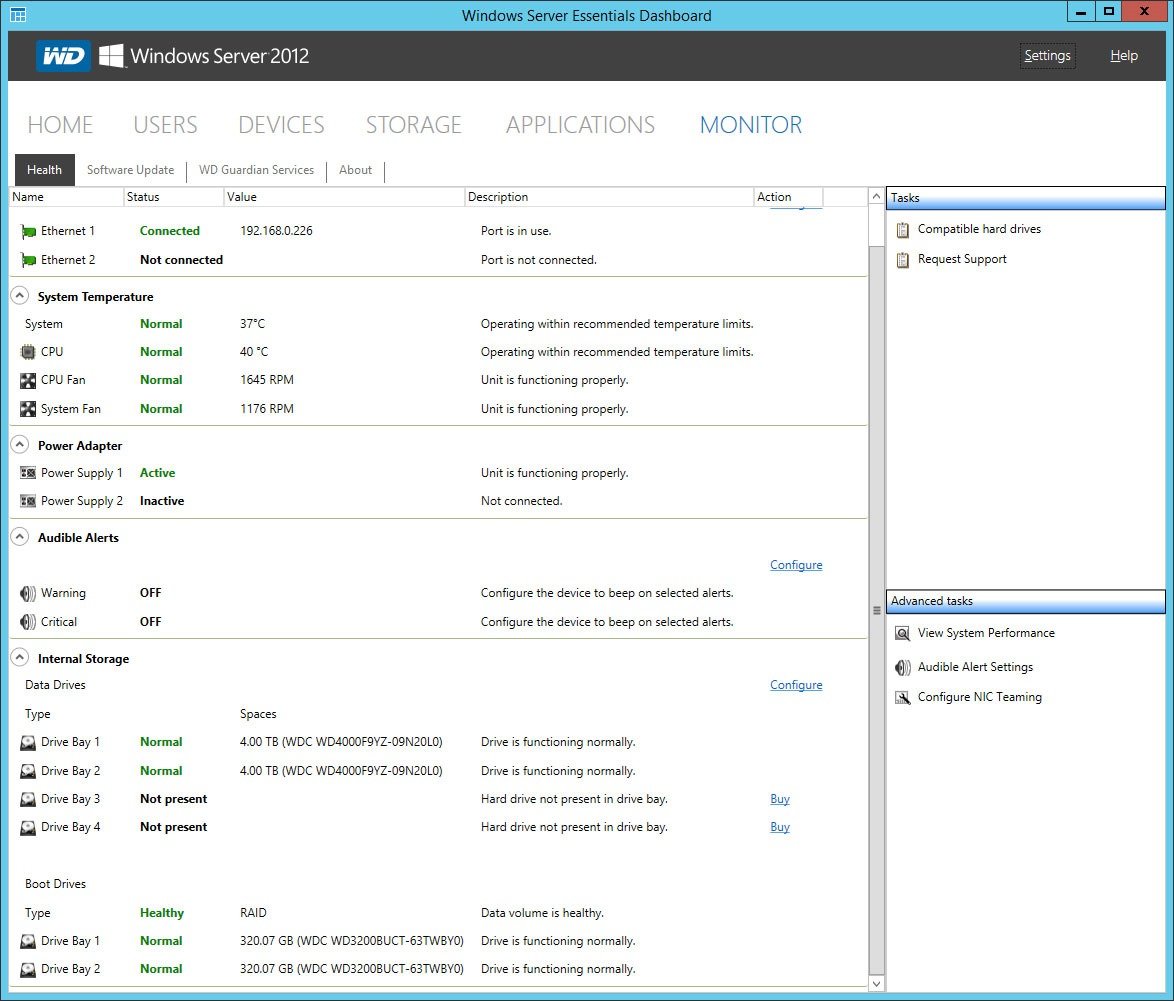Image resolution: width=1174 pixels, height=1001 pixels.
Task: Click the Action column header
Action: click(788, 197)
